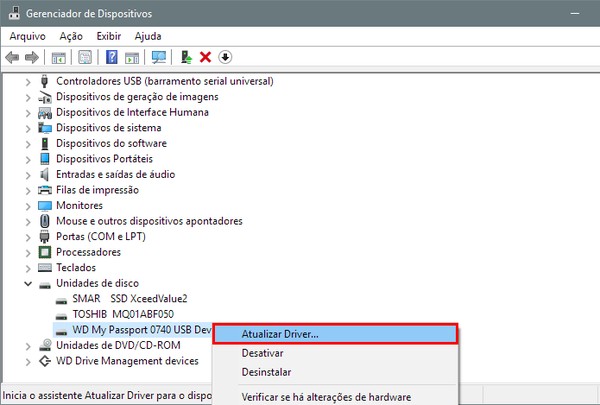The image size is (600, 405).
Task: Click the printer icon for Filas de impressão
Action: coord(45,190)
